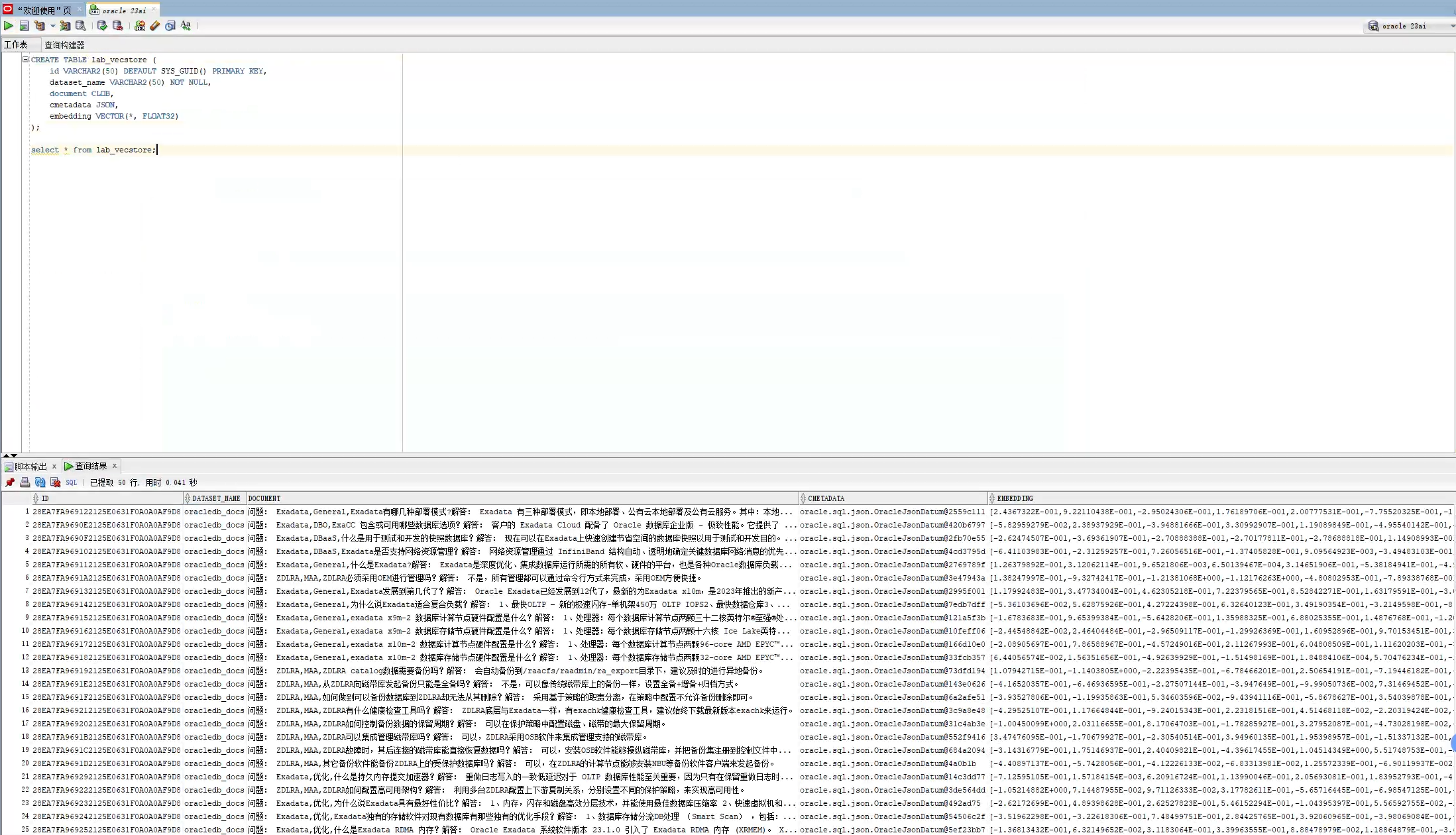Collapse the CREATE TABLE code block

click(25, 59)
